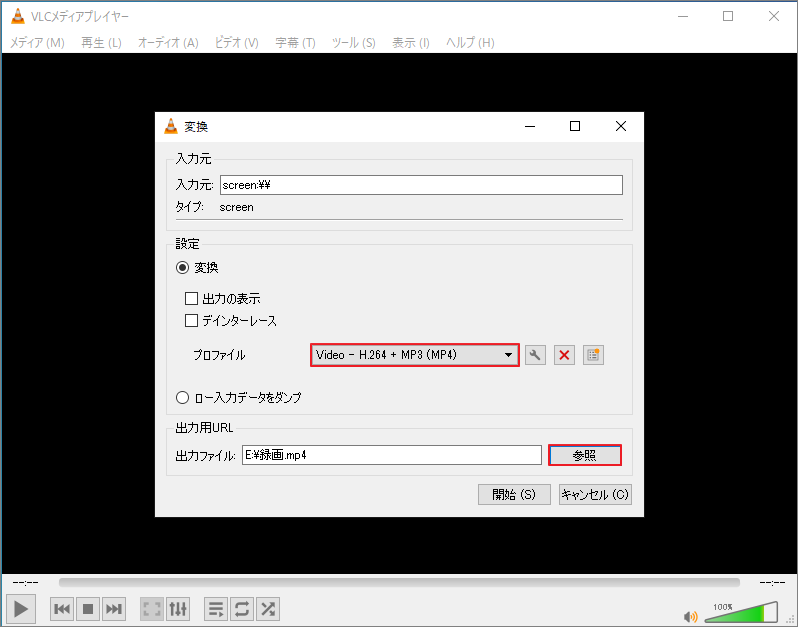Adjust the volume slider at 100%
This screenshot has height=627, width=798.
pyautogui.click(x=742, y=613)
